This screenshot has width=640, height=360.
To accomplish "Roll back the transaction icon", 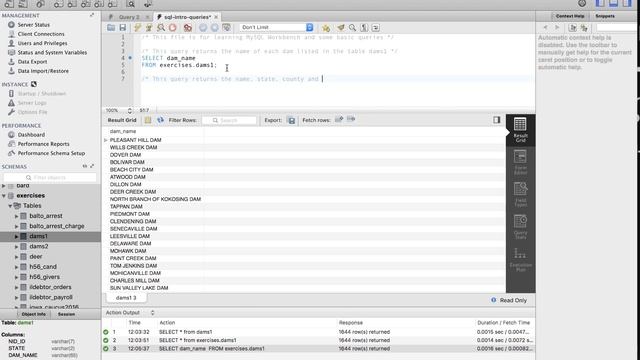I will (215, 27).
